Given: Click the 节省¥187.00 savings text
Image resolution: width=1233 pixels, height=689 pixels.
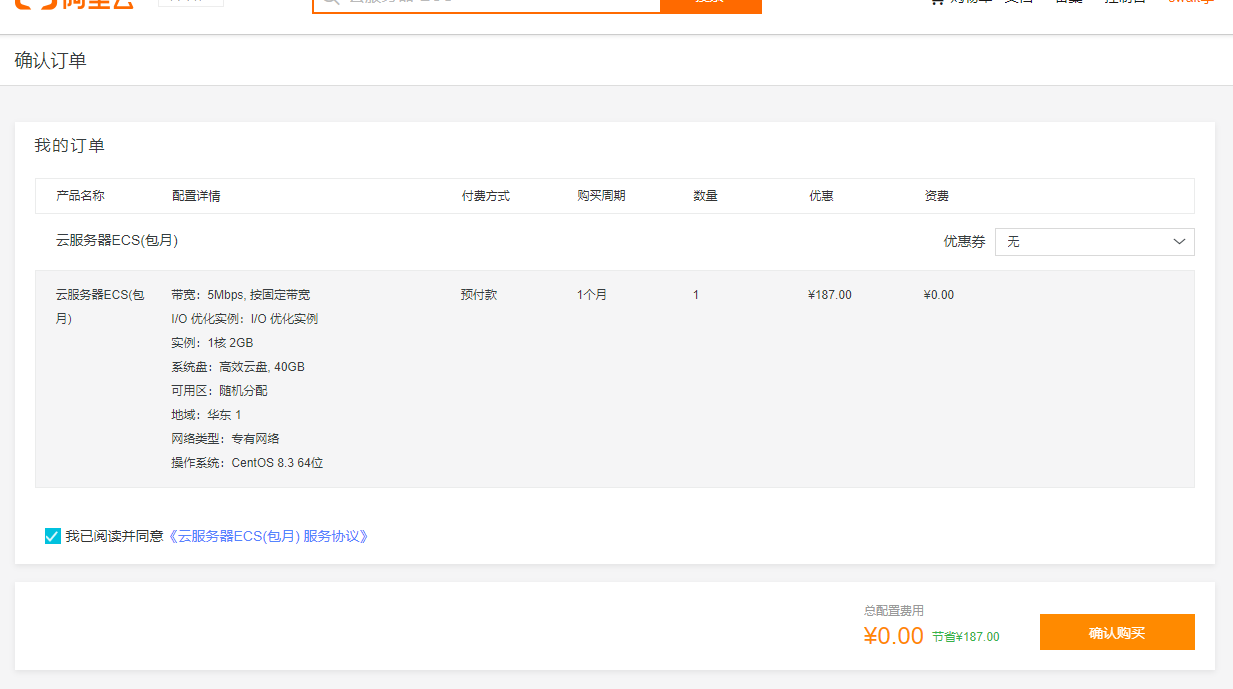Looking at the screenshot, I should [966, 637].
